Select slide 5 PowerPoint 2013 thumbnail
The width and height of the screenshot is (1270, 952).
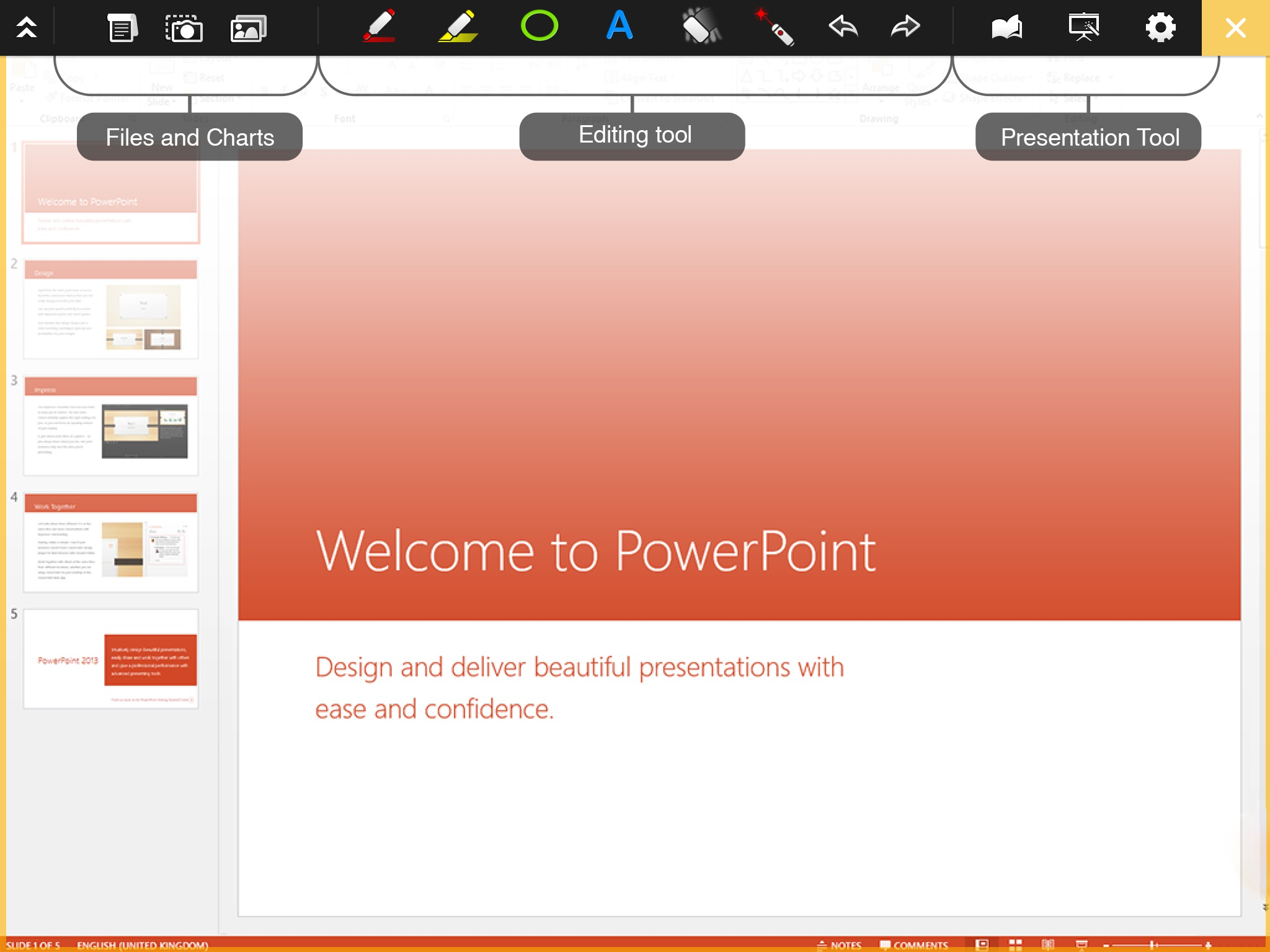click(110, 659)
